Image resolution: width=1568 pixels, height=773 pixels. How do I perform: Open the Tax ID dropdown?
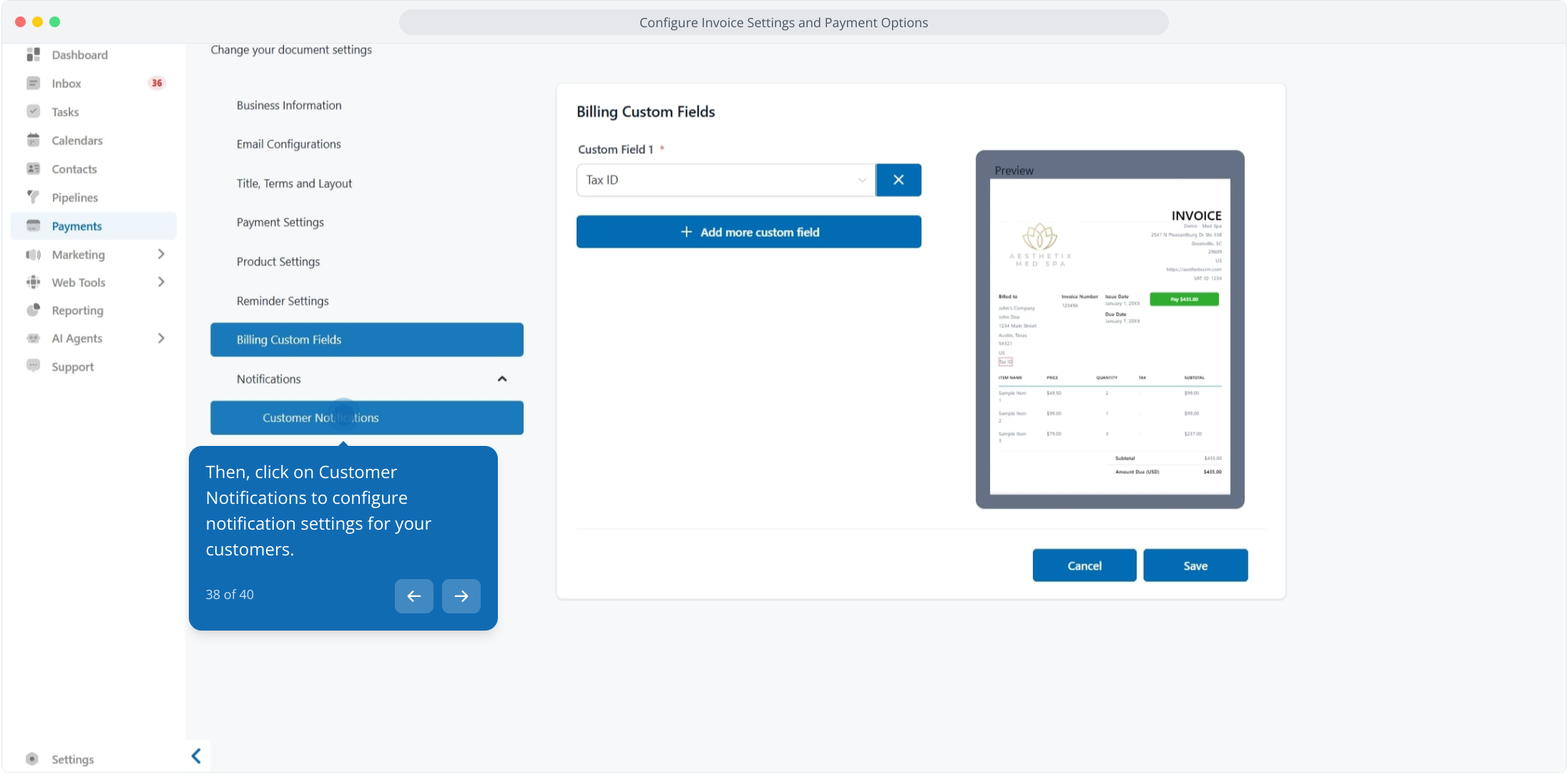pos(725,180)
